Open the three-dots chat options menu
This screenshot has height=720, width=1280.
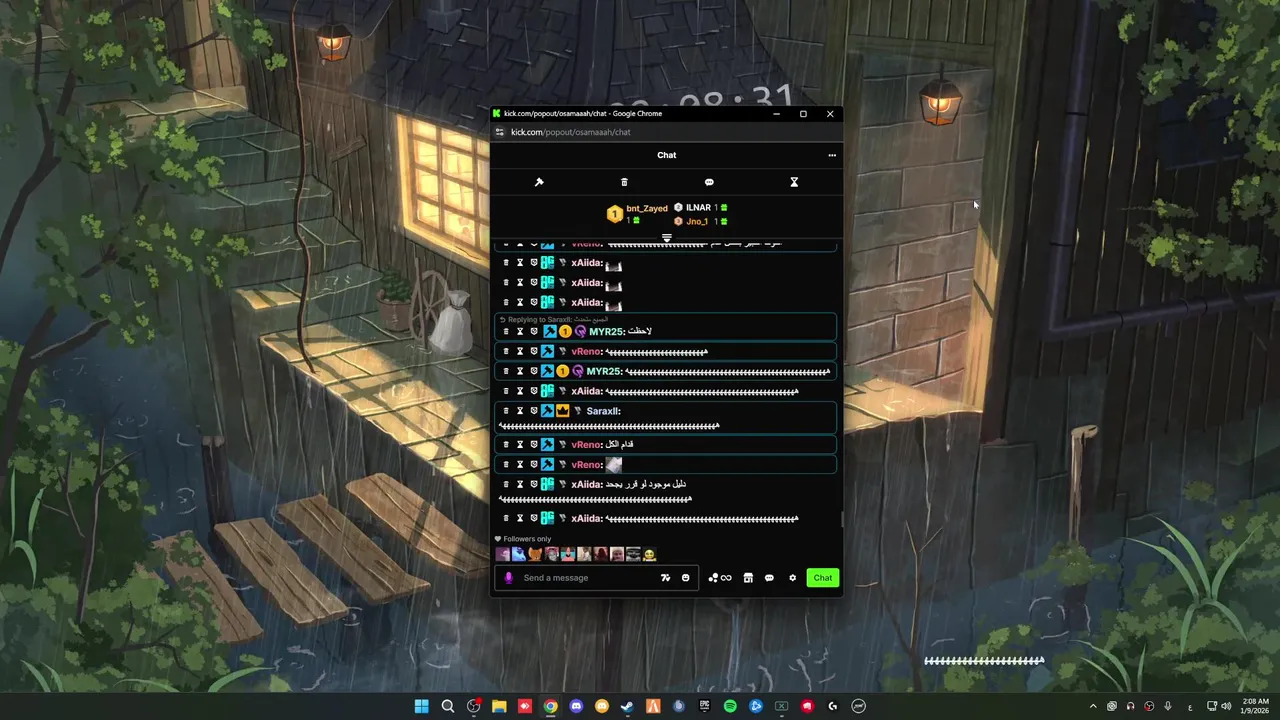(832, 155)
